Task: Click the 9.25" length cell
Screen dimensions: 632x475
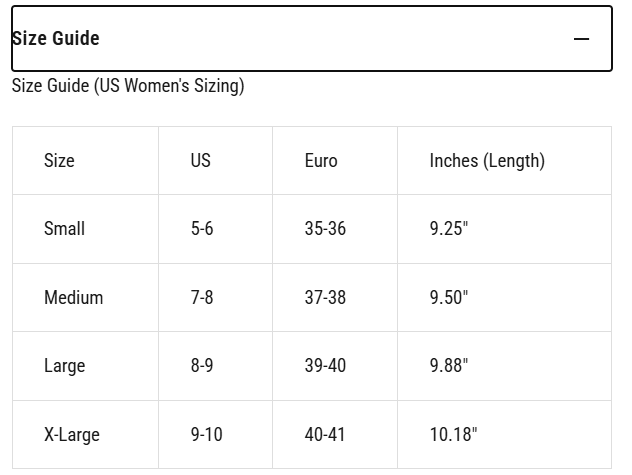Action: pos(449,229)
